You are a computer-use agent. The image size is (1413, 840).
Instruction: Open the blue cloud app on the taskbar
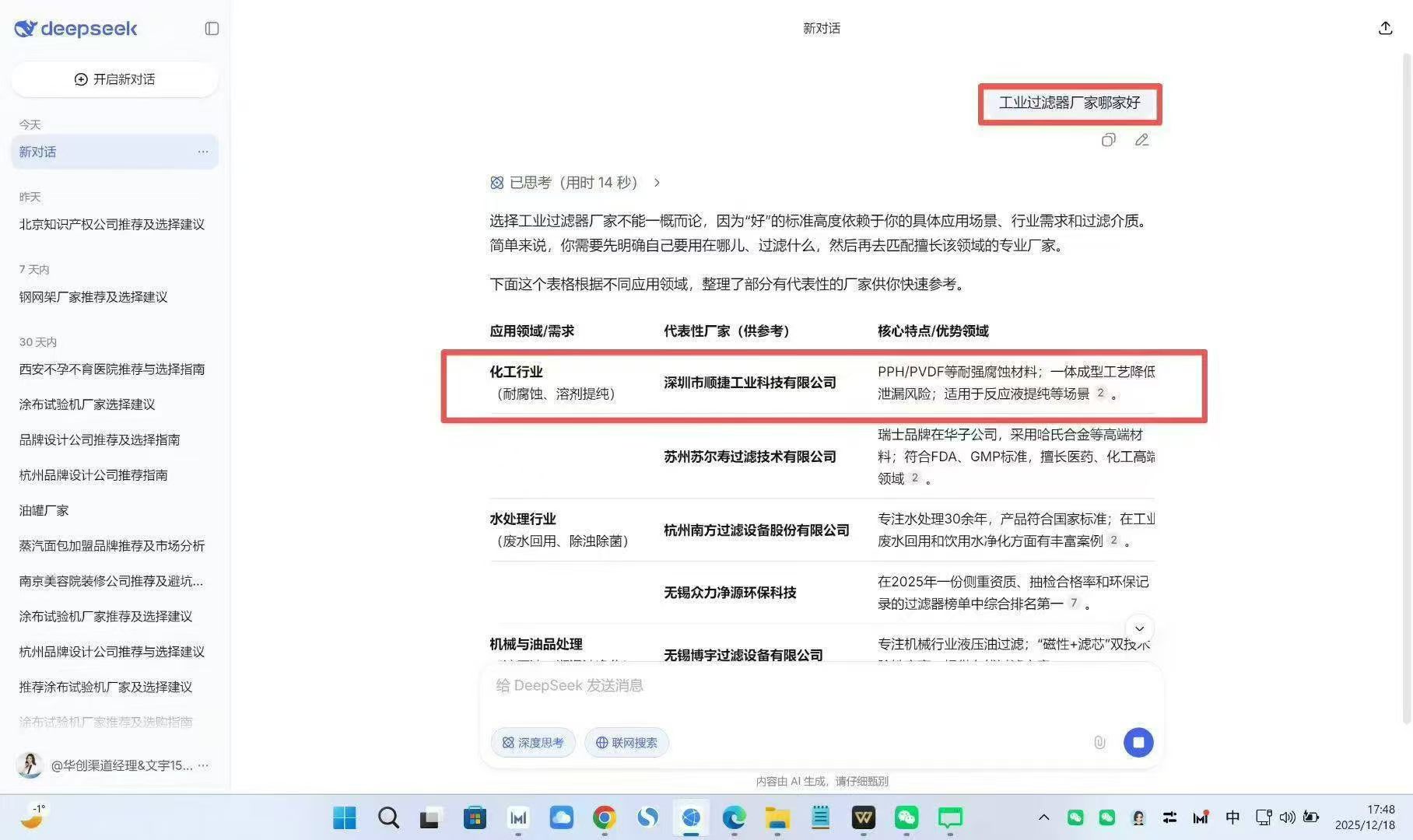pos(561,817)
